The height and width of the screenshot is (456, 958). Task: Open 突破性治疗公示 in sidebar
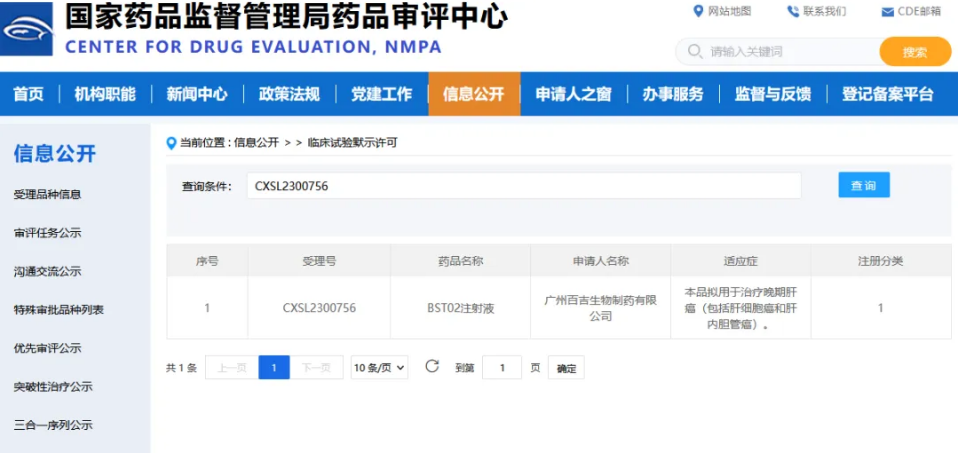53,387
